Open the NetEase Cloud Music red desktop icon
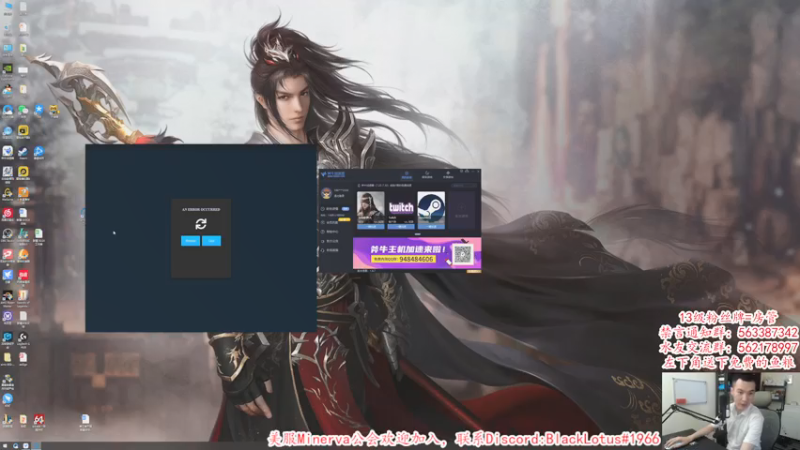800x450 pixels. coord(8,212)
